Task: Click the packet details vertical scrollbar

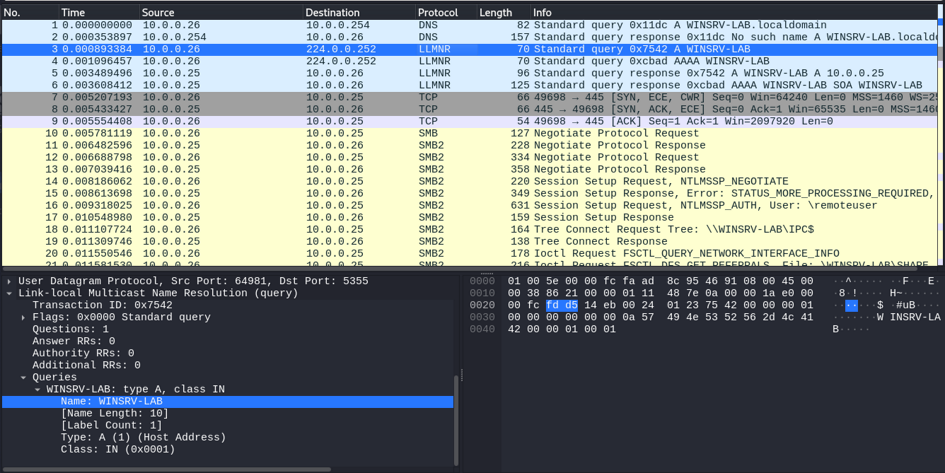Action: coord(458,420)
